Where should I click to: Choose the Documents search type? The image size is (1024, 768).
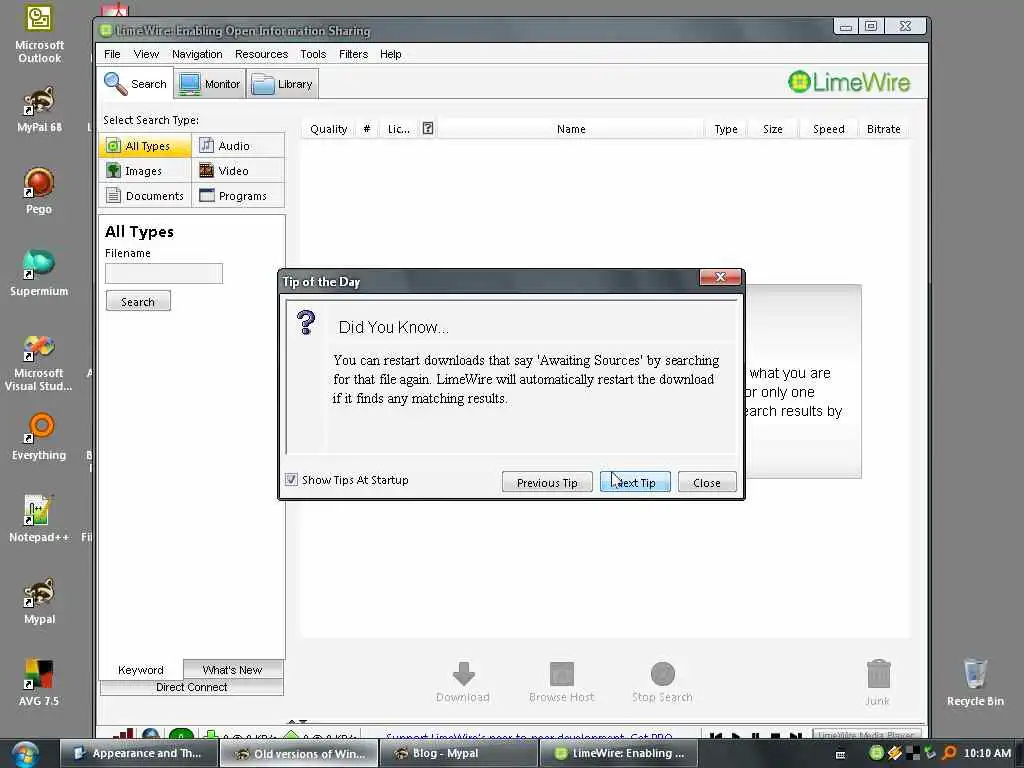(x=145, y=195)
